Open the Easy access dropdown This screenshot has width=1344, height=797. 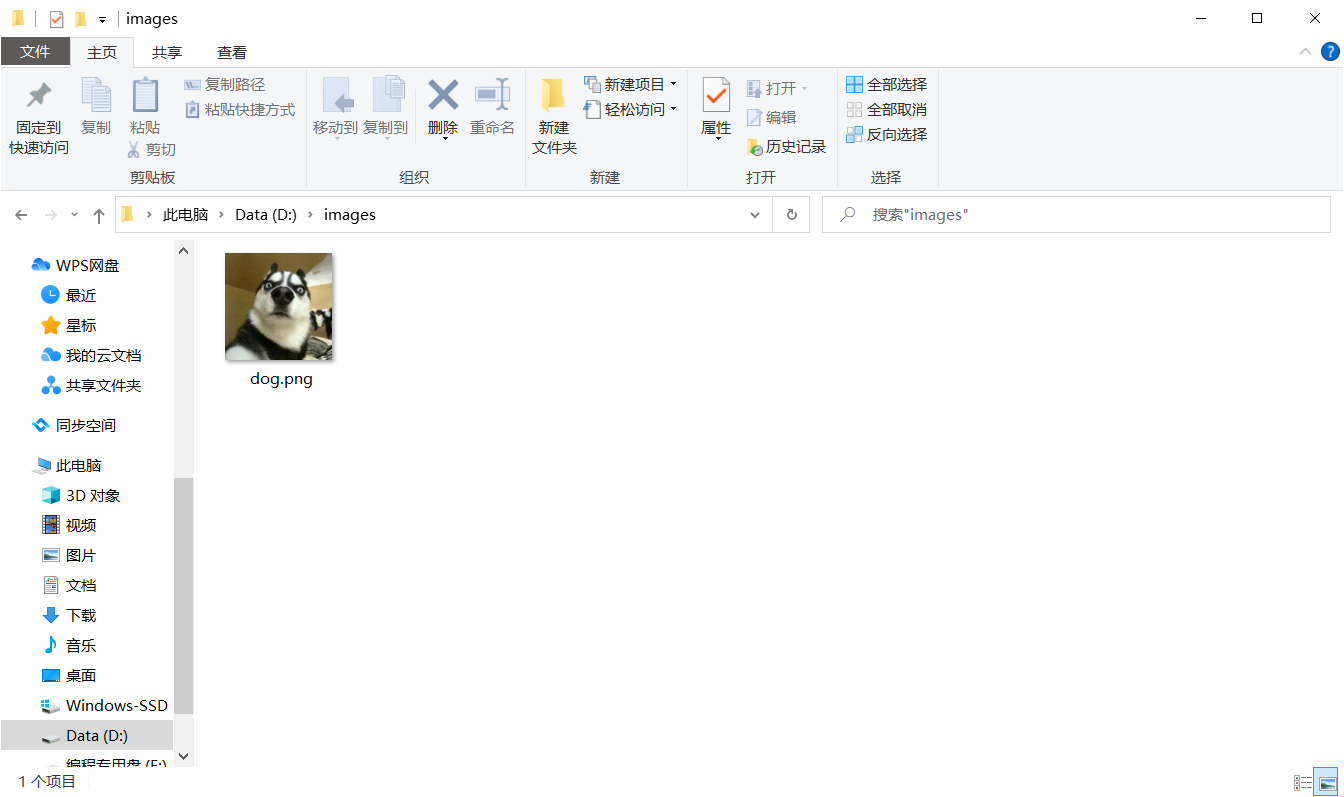coord(673,109)
